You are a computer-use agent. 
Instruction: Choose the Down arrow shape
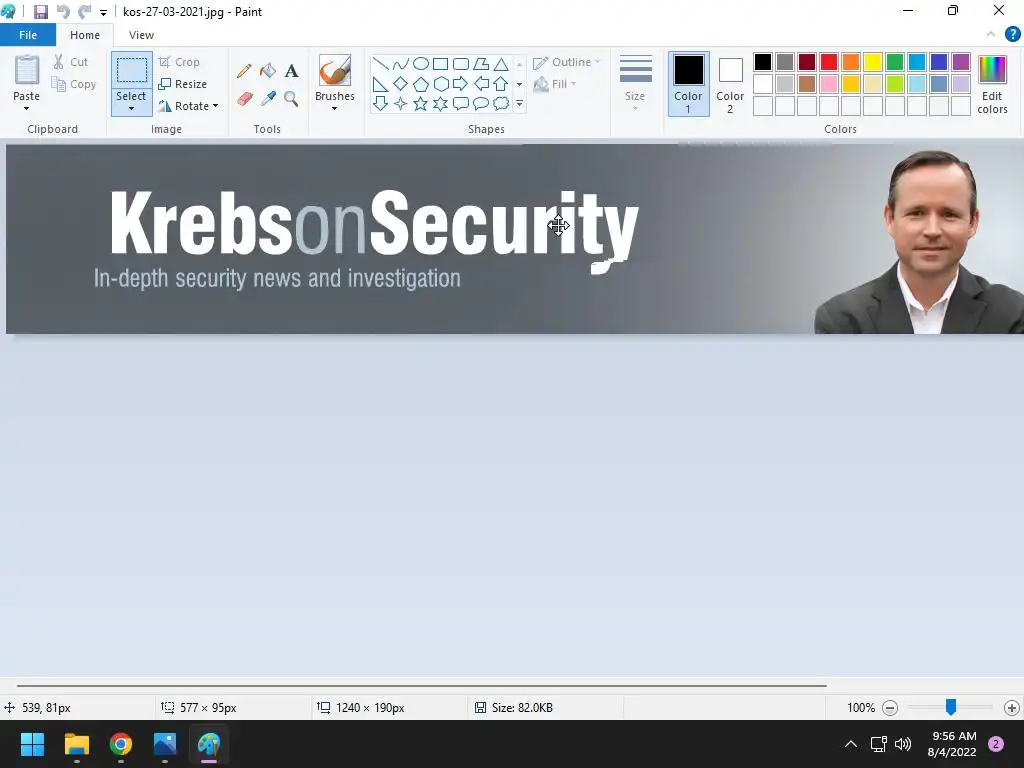[381, 103]
